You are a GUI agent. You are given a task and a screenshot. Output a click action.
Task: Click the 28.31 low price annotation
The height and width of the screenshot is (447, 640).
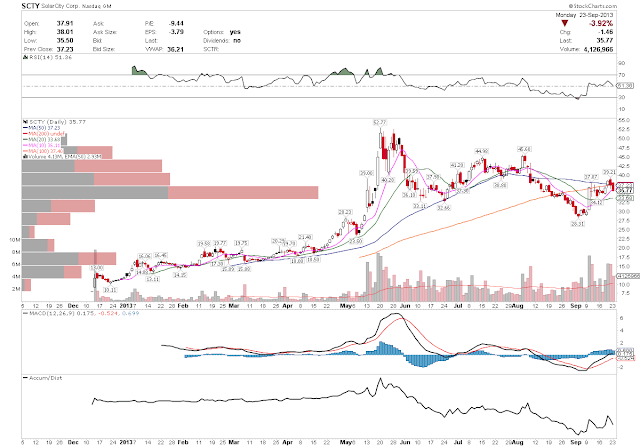tap(577, 224)
